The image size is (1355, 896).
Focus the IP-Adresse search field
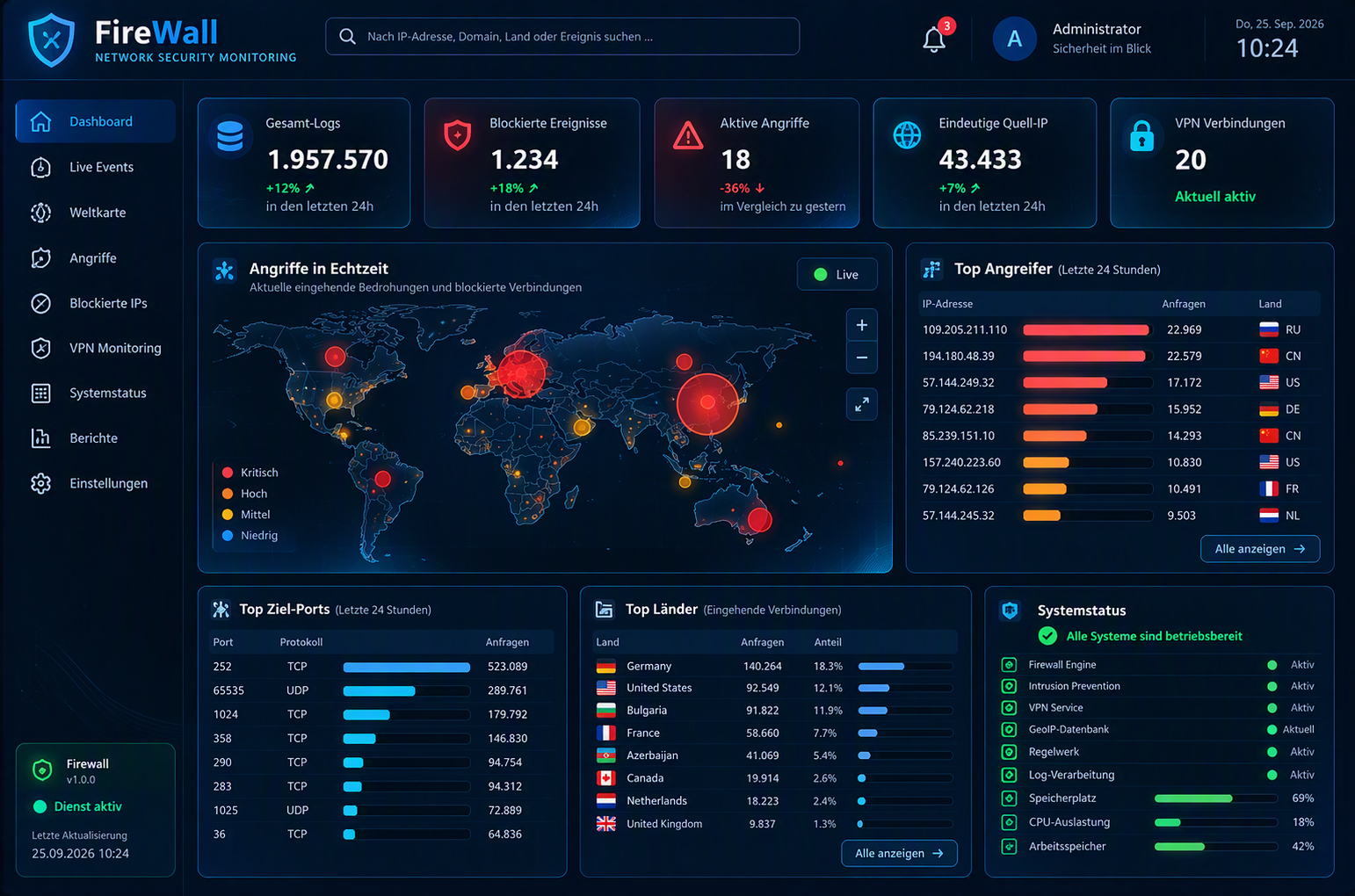[562, 37]
